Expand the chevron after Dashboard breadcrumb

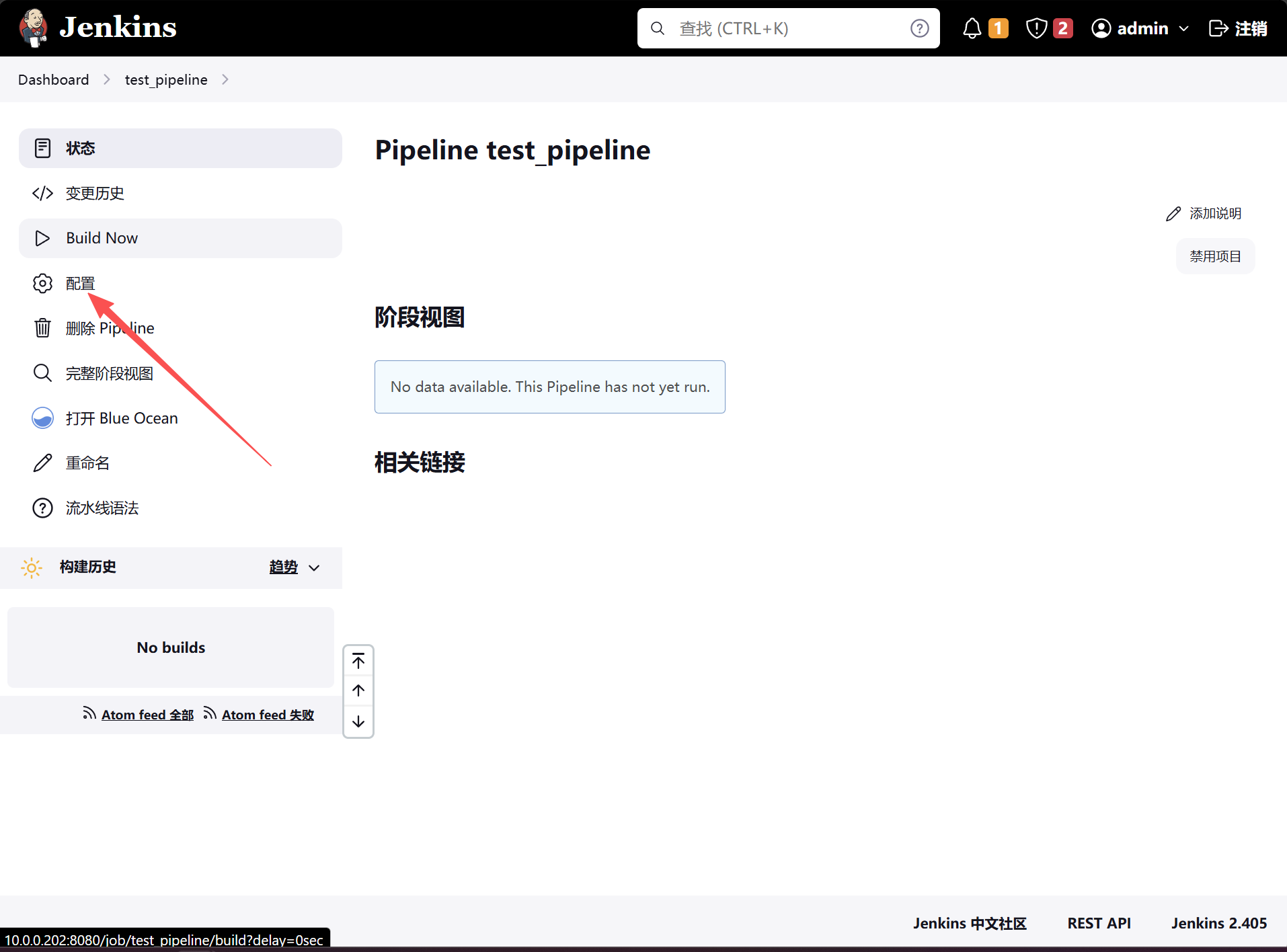[x=106, y=79]
